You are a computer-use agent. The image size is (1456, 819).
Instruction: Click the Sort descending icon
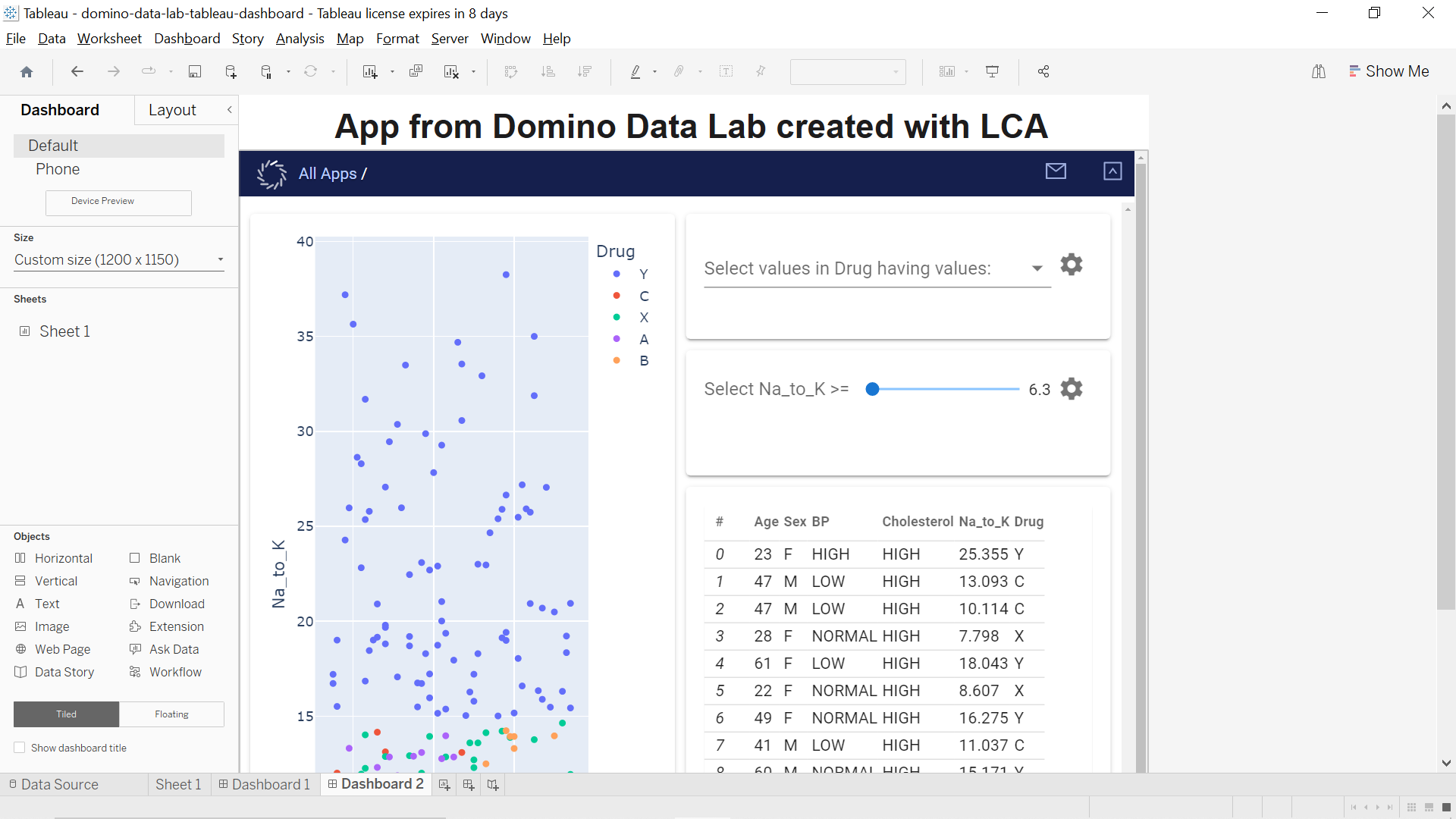pyautogui.click(x=584, y=71)
